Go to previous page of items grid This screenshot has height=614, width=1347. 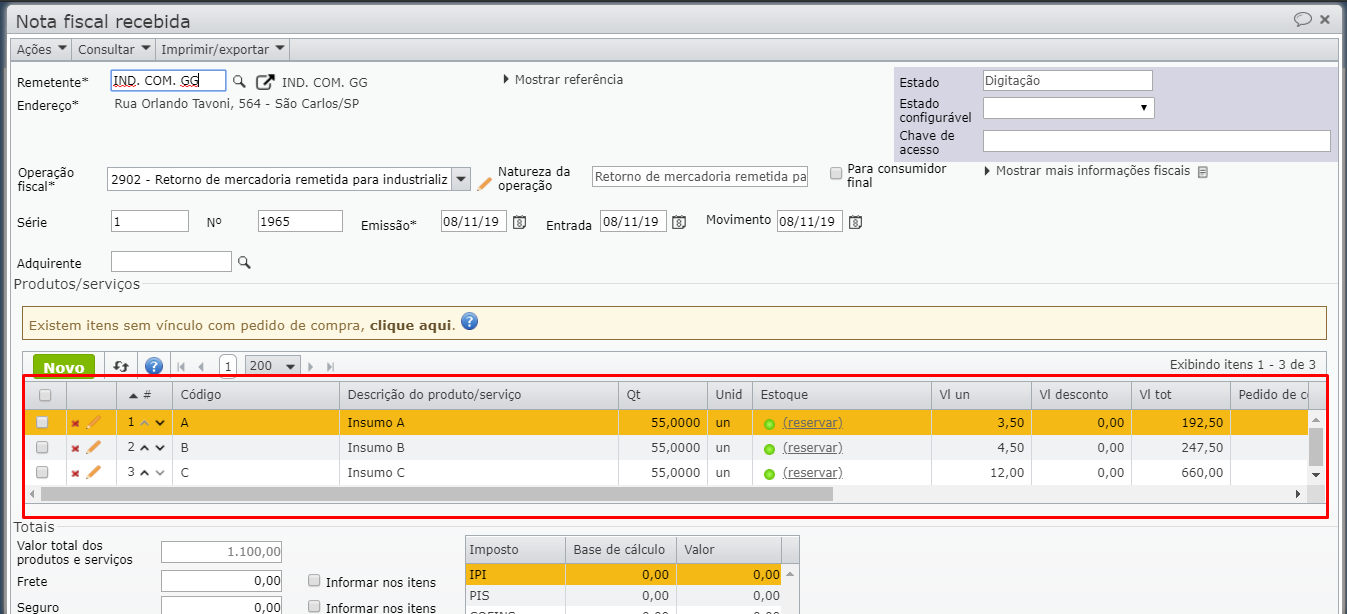pos(201,367)
